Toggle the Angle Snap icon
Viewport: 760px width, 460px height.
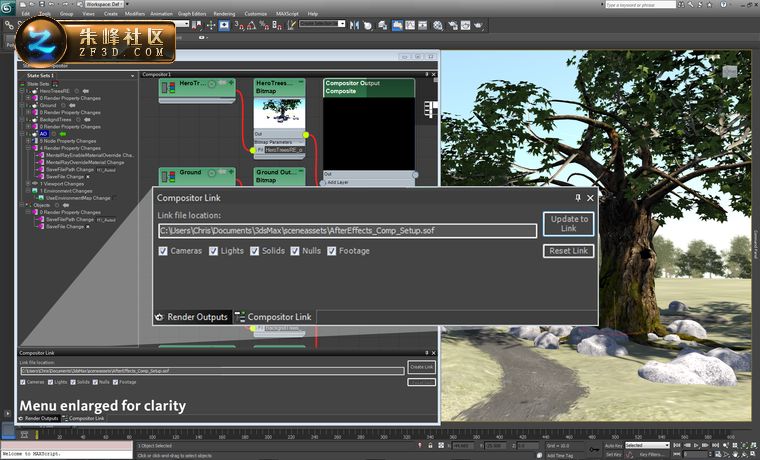pos(251,25)
